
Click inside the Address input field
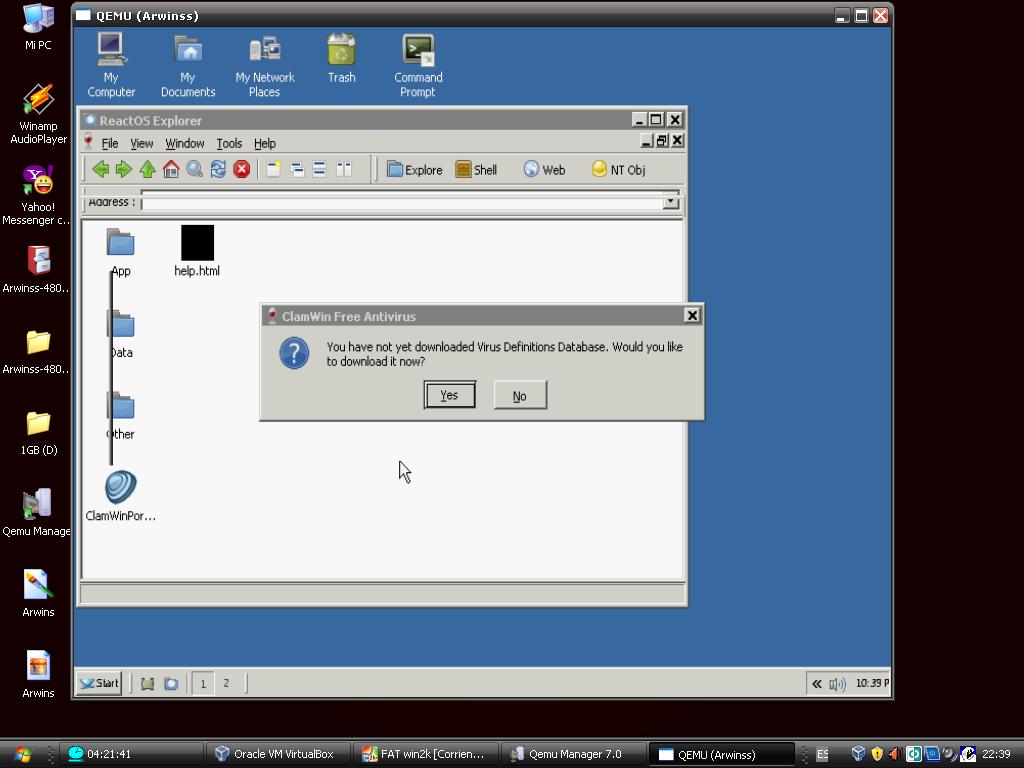400,203
